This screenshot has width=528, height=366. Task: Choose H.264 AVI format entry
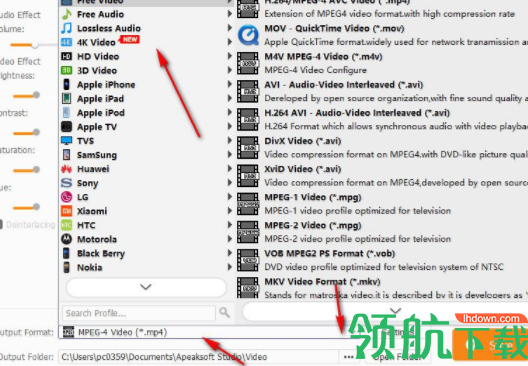[x=382, y=120]
